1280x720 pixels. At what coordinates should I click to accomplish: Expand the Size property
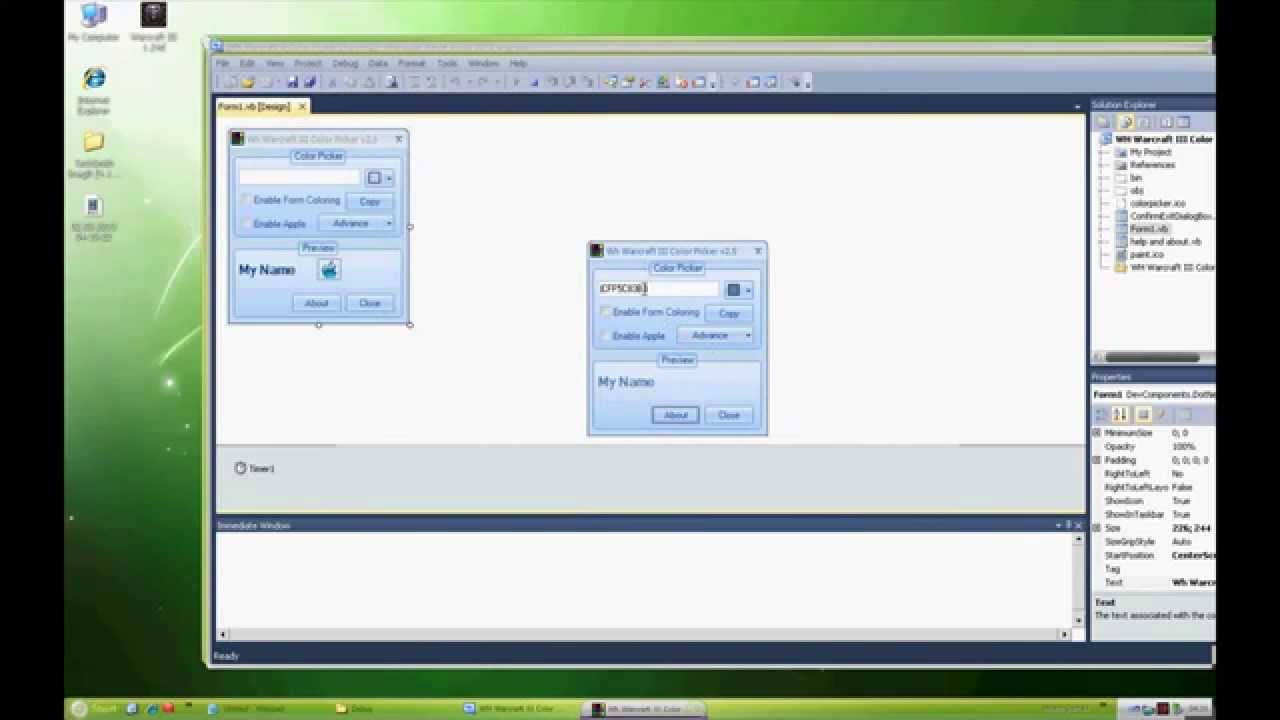[x=1097, y=528]
